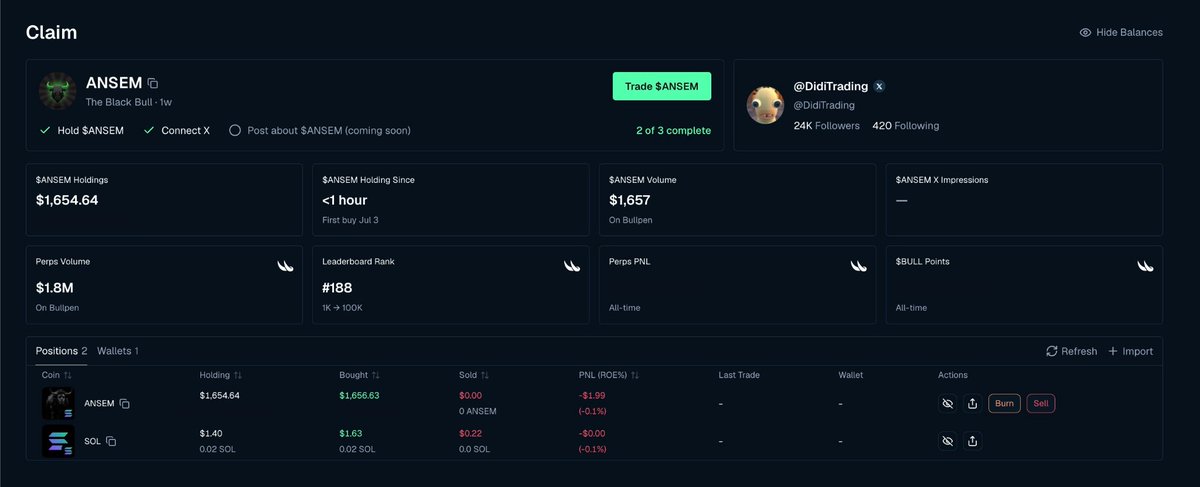Copy the ANSEM address in positions row
Image resolution: width=1200 pixels, height=487 pixels.
[x=125, y=404]
